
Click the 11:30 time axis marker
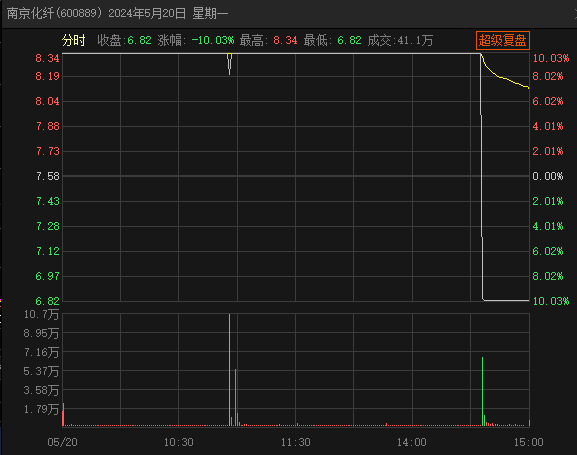click(295, 442)
